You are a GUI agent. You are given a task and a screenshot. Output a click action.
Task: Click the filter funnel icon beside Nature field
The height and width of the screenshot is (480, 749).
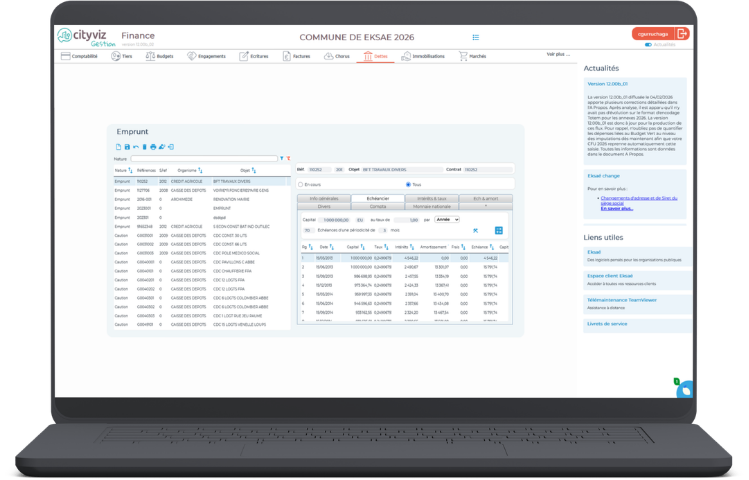click(x=282, y=158)
